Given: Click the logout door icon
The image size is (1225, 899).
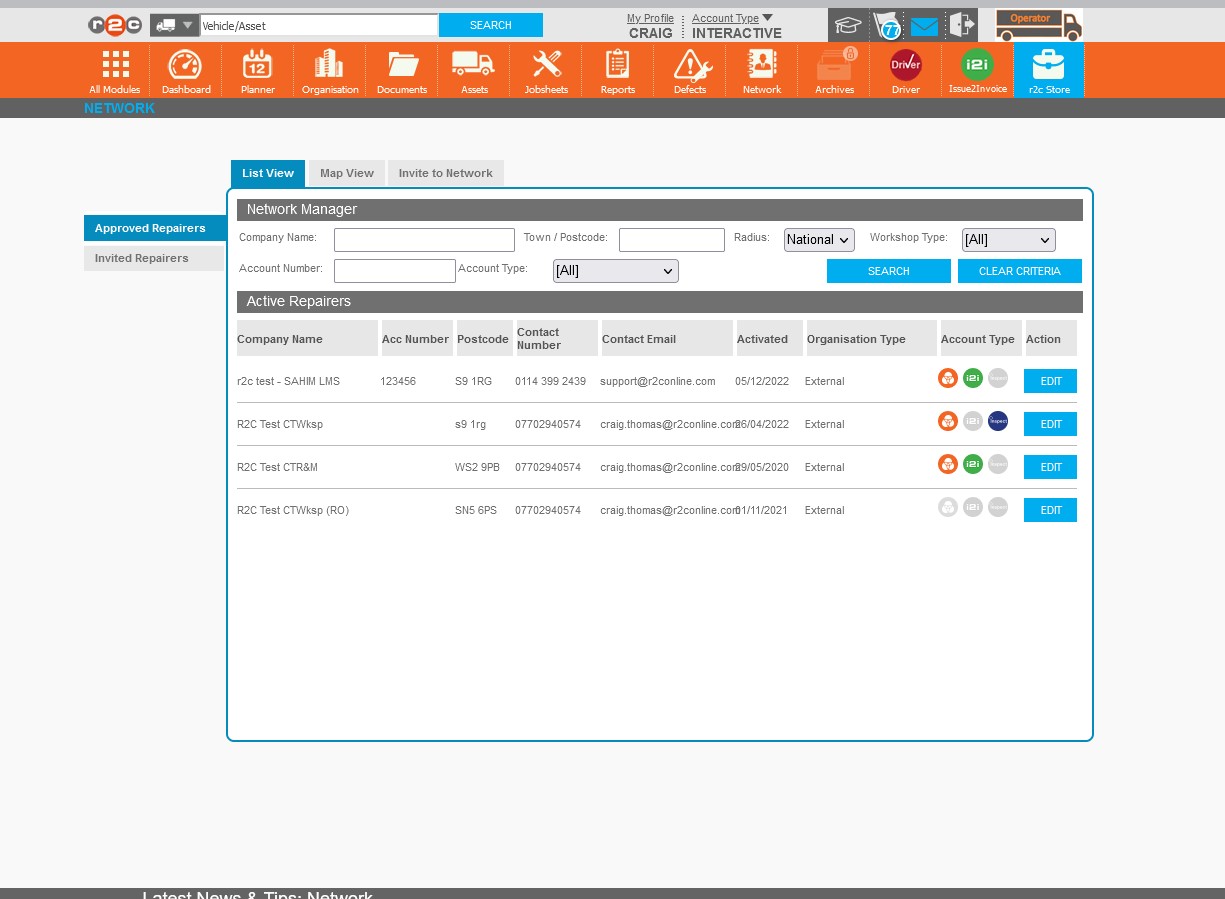Looking at the screenshot, I should pos(961,26).
